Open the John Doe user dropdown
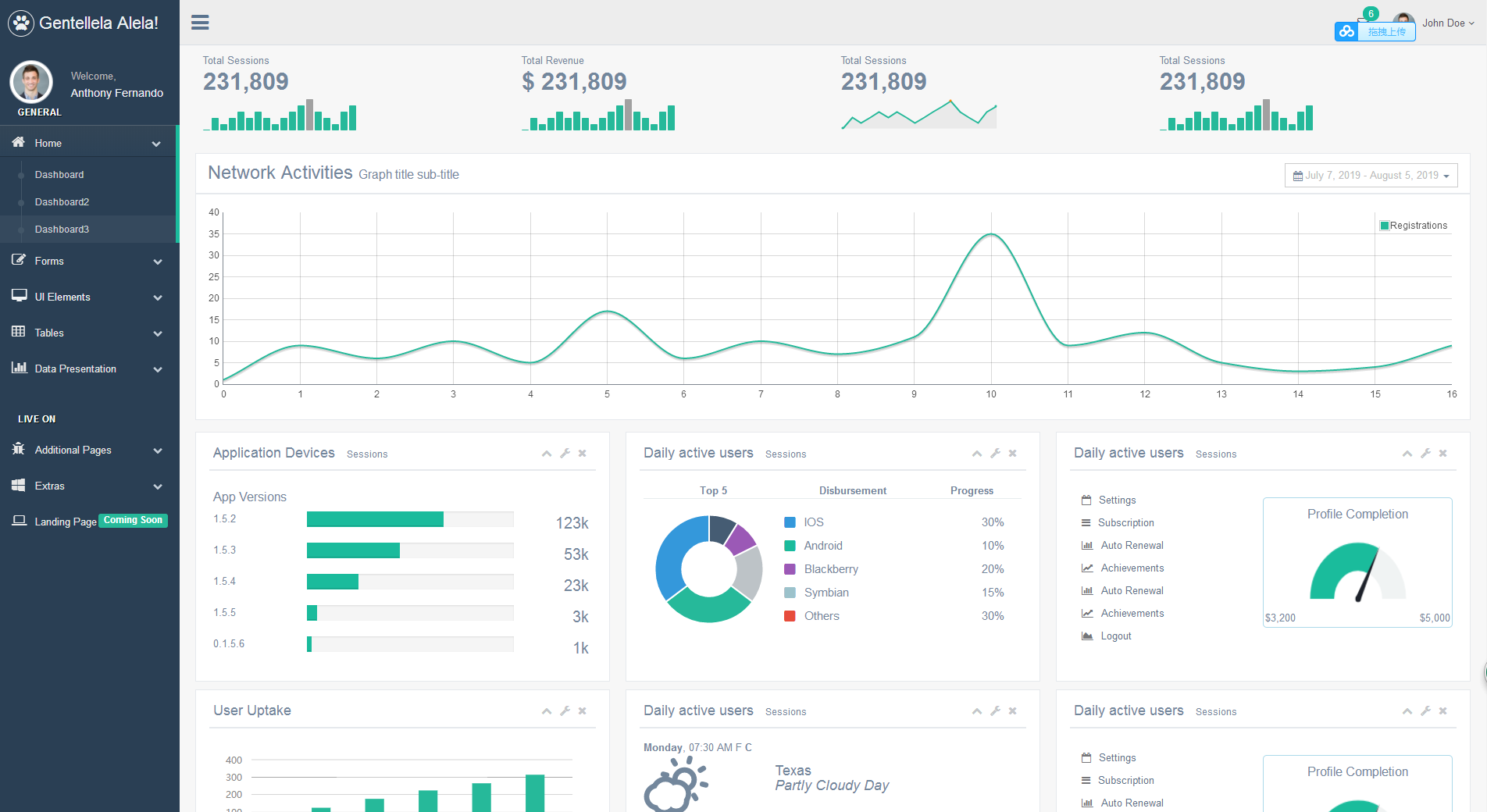 coord(1448,23)
